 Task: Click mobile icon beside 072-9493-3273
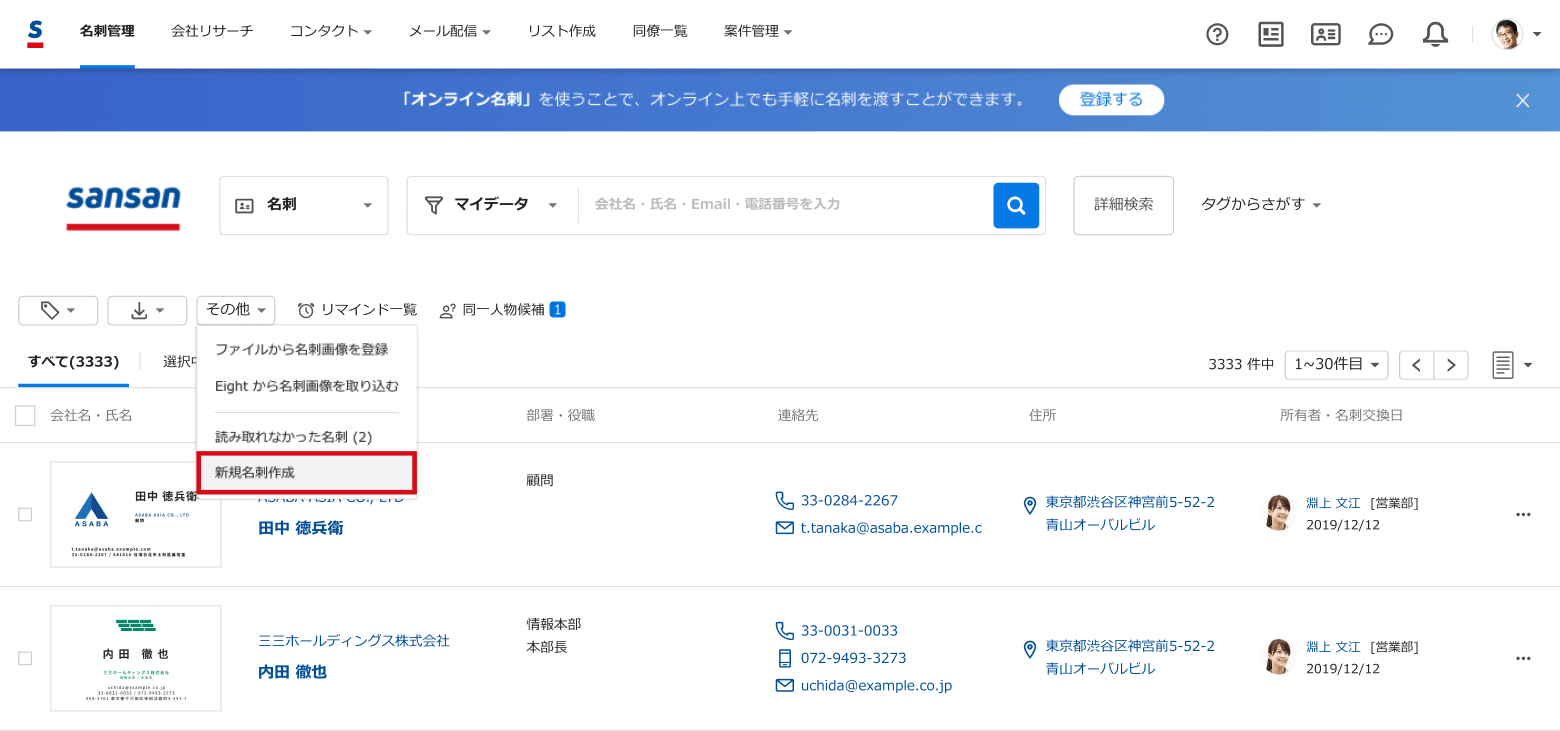(785, 658)
